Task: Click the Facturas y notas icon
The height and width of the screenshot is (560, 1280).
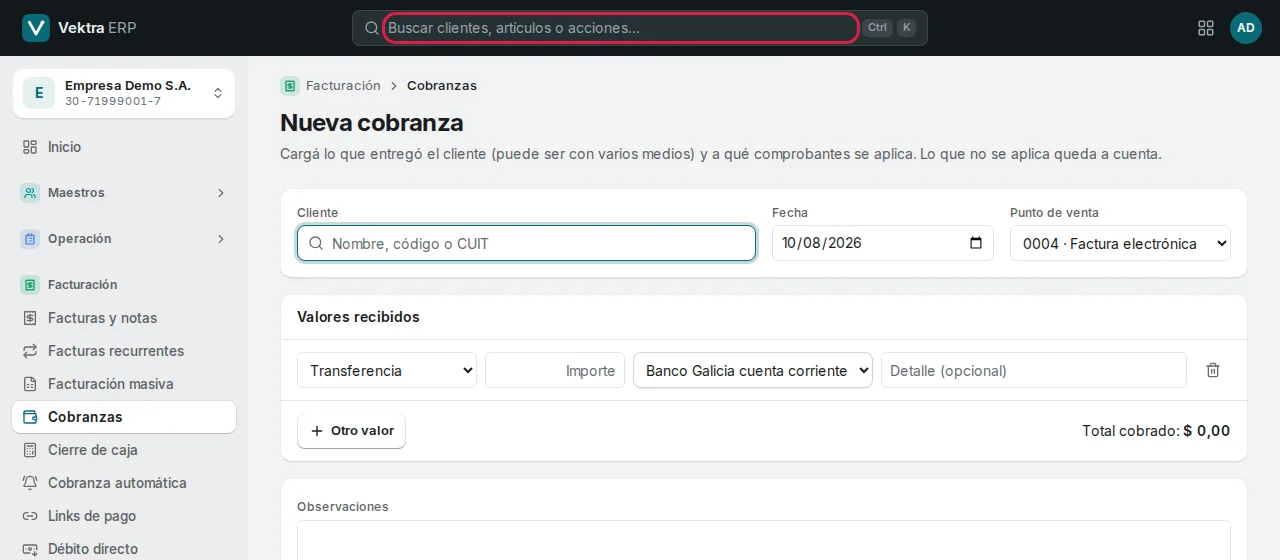Action: (x=30, y=318)
